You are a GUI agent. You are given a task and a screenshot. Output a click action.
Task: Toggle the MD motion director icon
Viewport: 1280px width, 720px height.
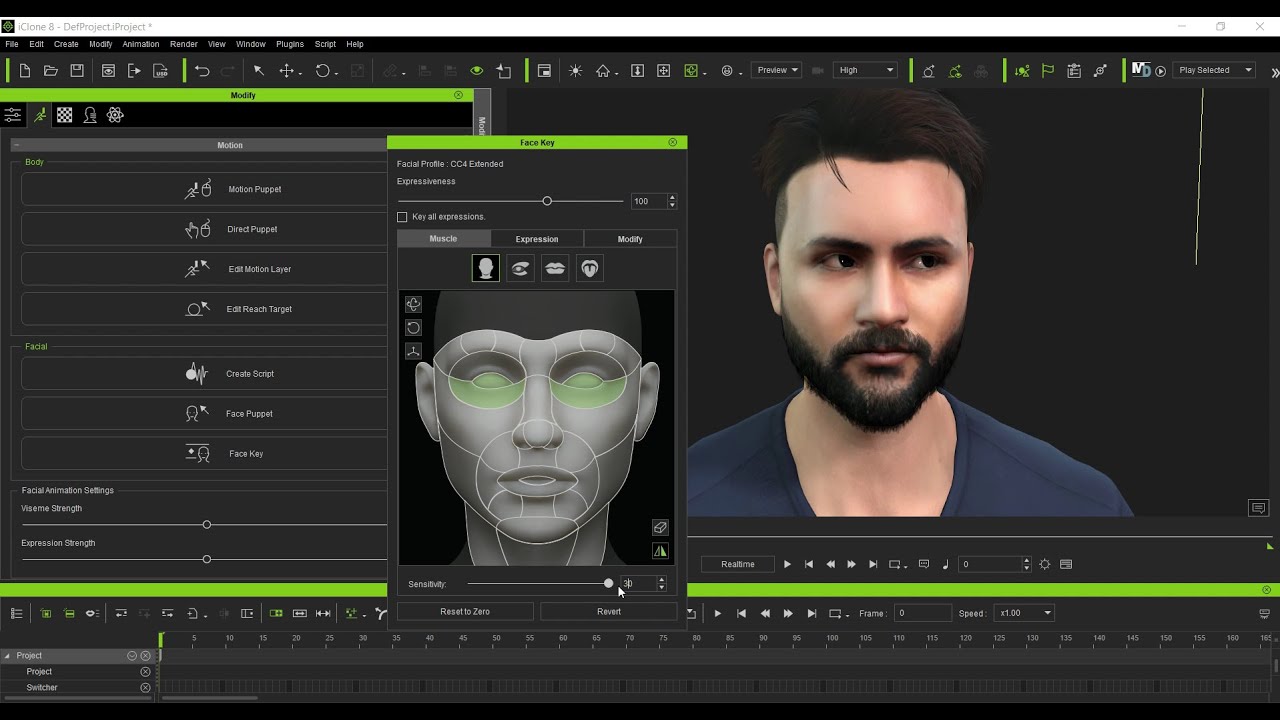click(x=1141, y=70)
